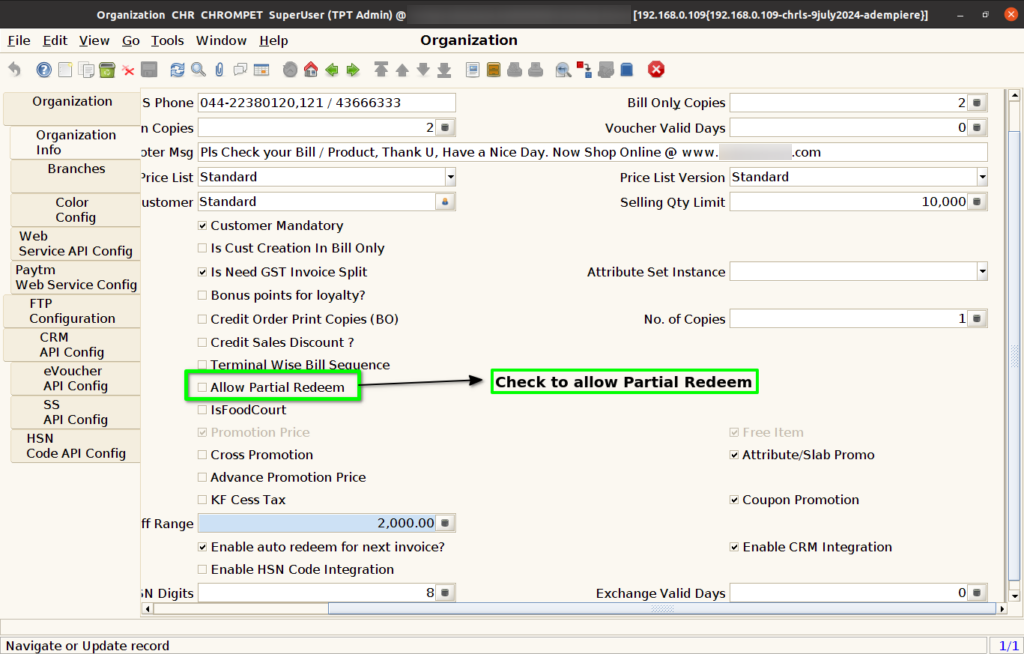Uncheck the Coupon Promotion checkbox
The image size is (1024, 654).
734,500
